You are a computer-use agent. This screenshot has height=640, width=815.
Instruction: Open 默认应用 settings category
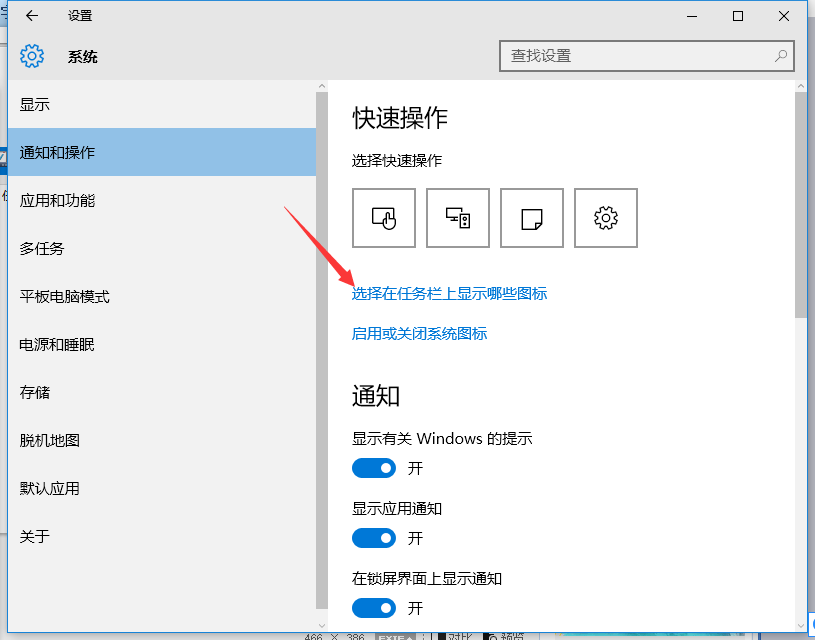[x=162, y=488]
